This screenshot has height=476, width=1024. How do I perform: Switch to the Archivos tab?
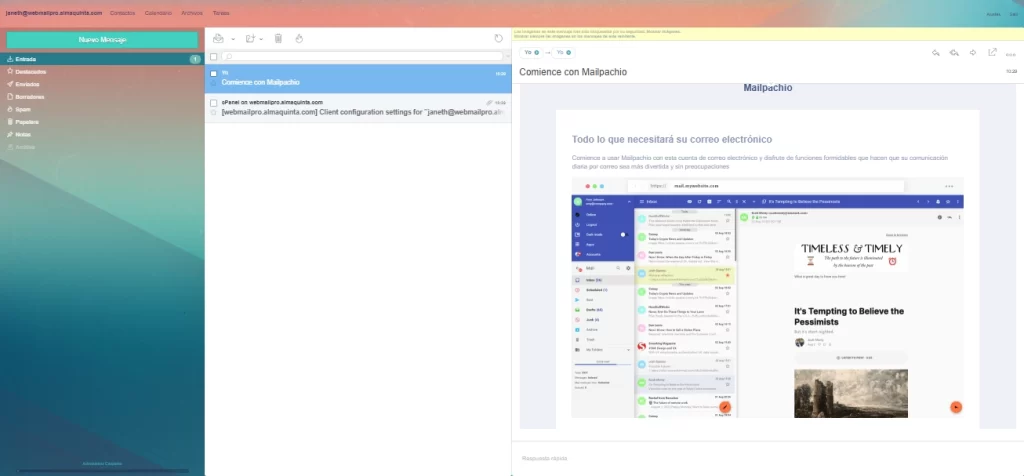coord(192,13)
